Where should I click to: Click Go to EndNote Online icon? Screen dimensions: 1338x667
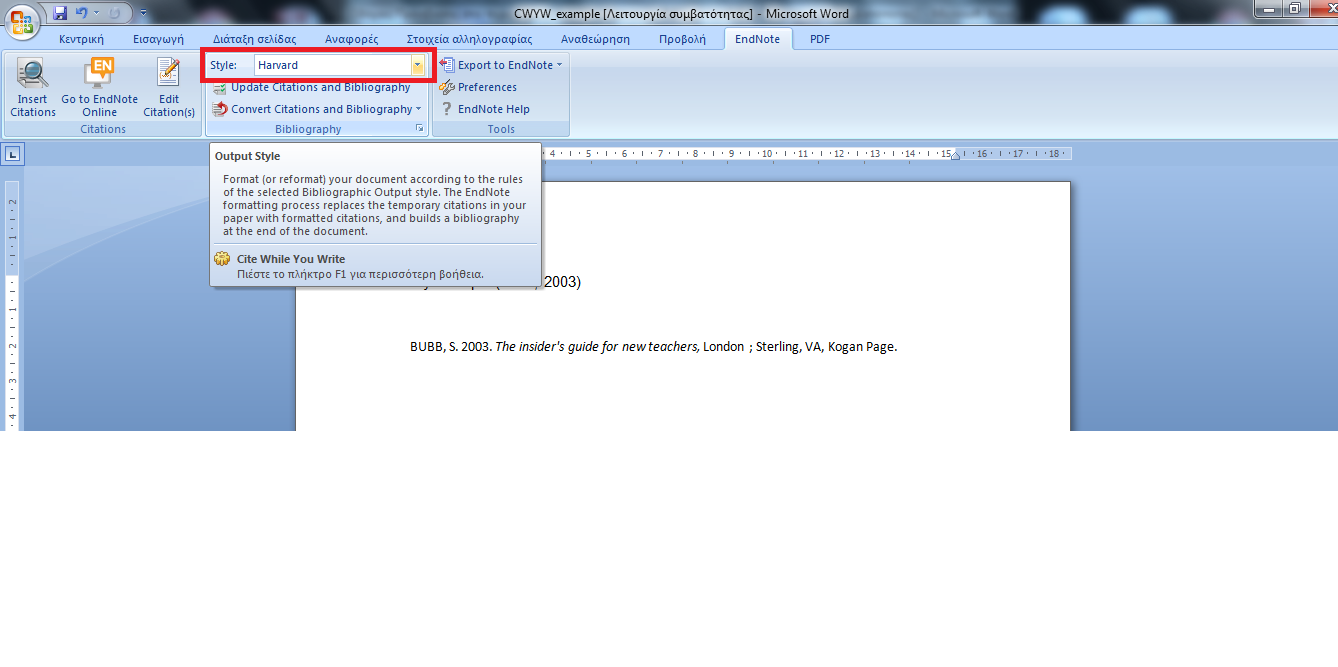99,74
